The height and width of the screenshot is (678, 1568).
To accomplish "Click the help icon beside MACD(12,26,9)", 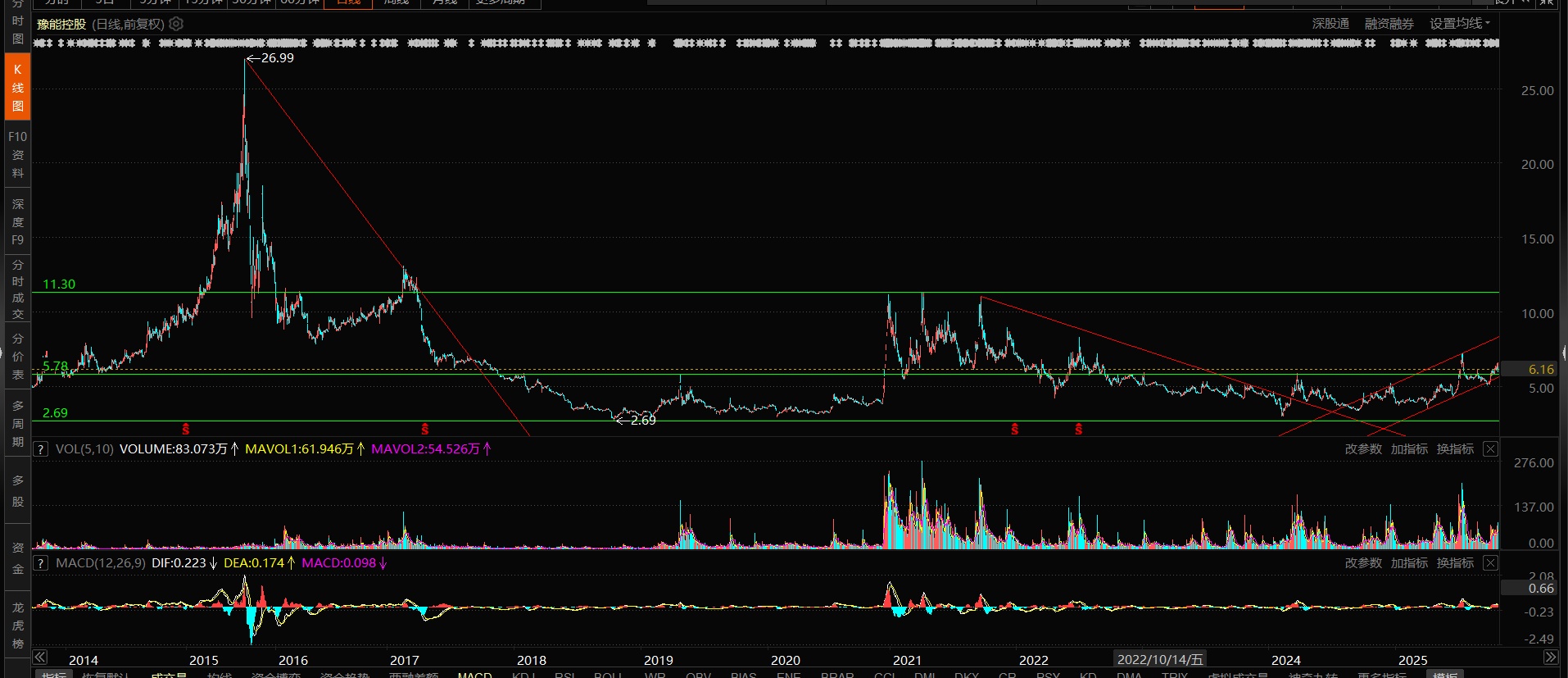I will (x=39, y=563).
